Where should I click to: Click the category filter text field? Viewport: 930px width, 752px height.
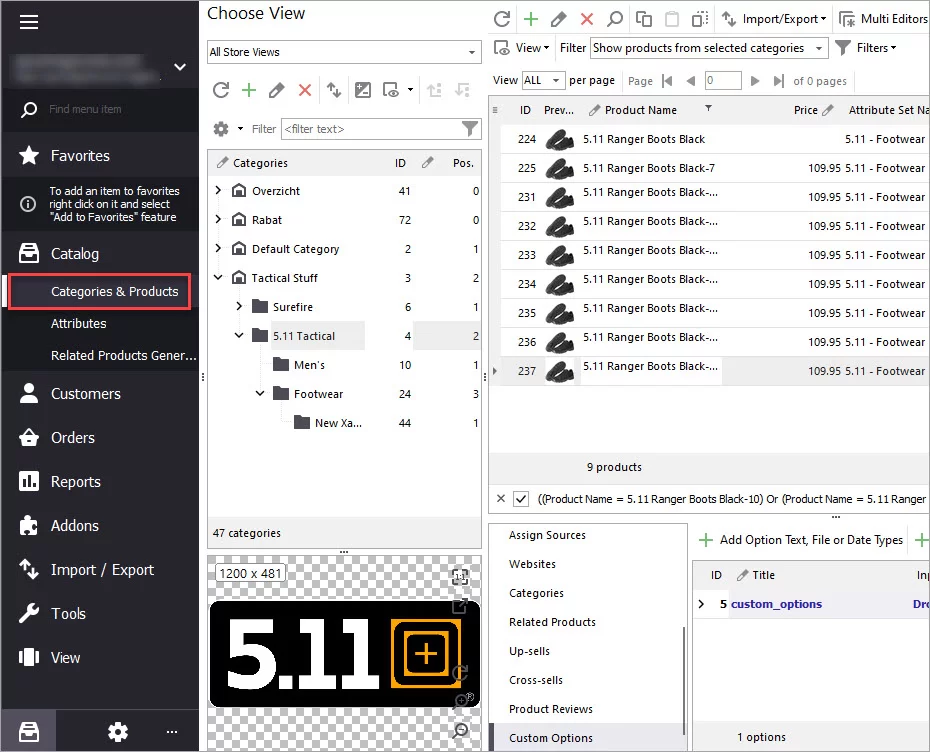(x=371, y=129)
